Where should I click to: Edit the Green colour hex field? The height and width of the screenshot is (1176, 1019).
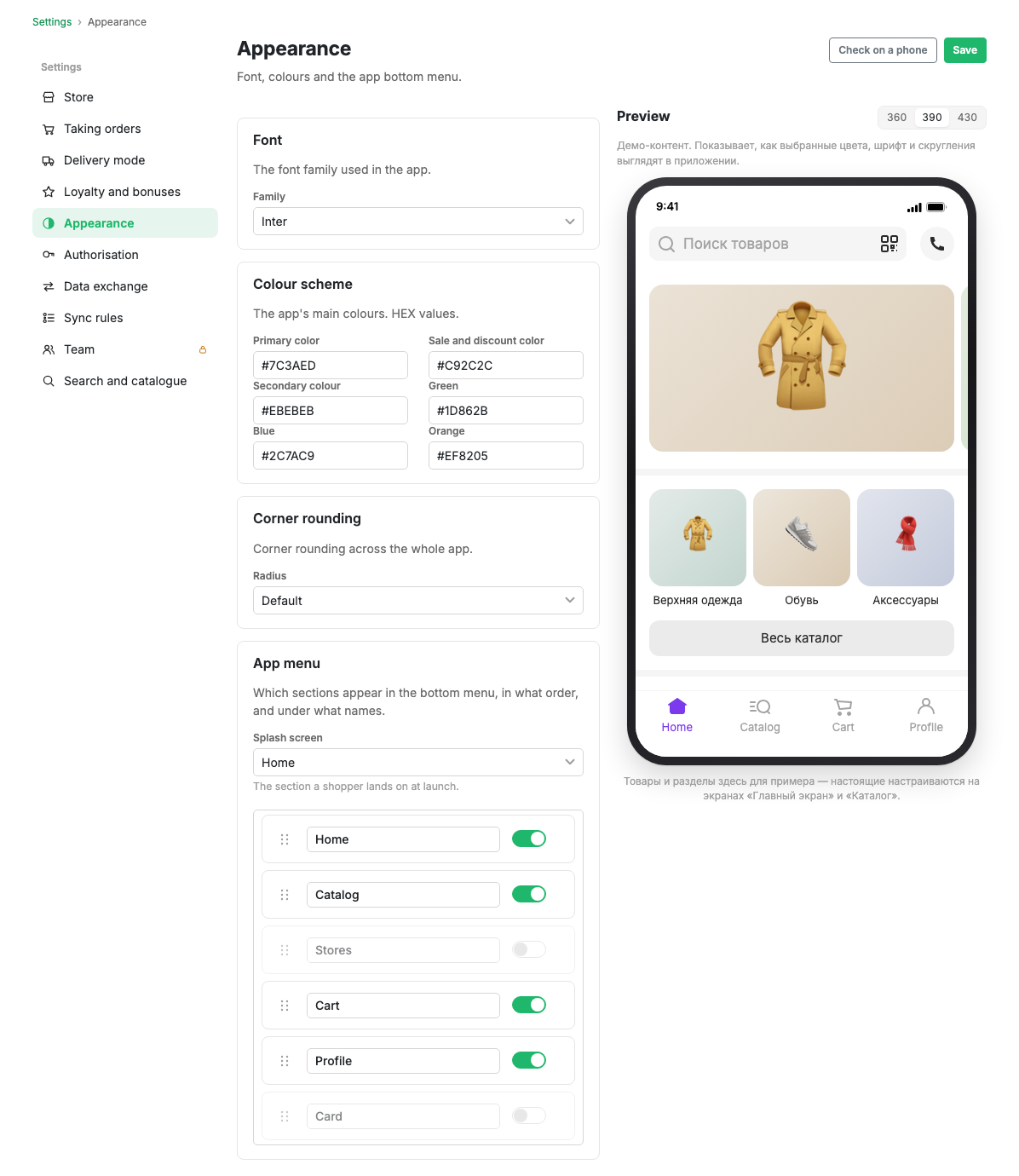coord(506,411)
